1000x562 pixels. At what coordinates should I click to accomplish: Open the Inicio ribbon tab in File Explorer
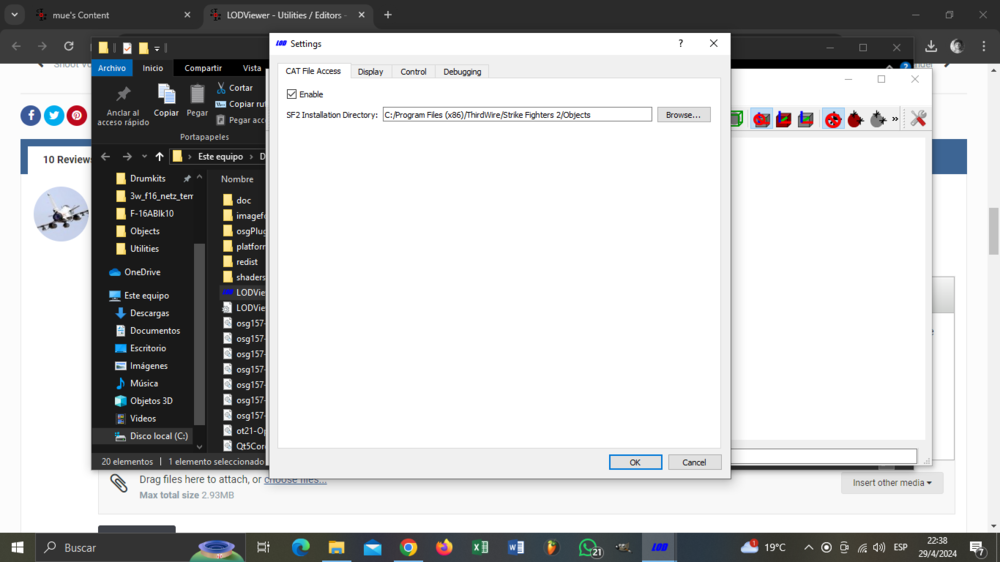click(152, 68)
